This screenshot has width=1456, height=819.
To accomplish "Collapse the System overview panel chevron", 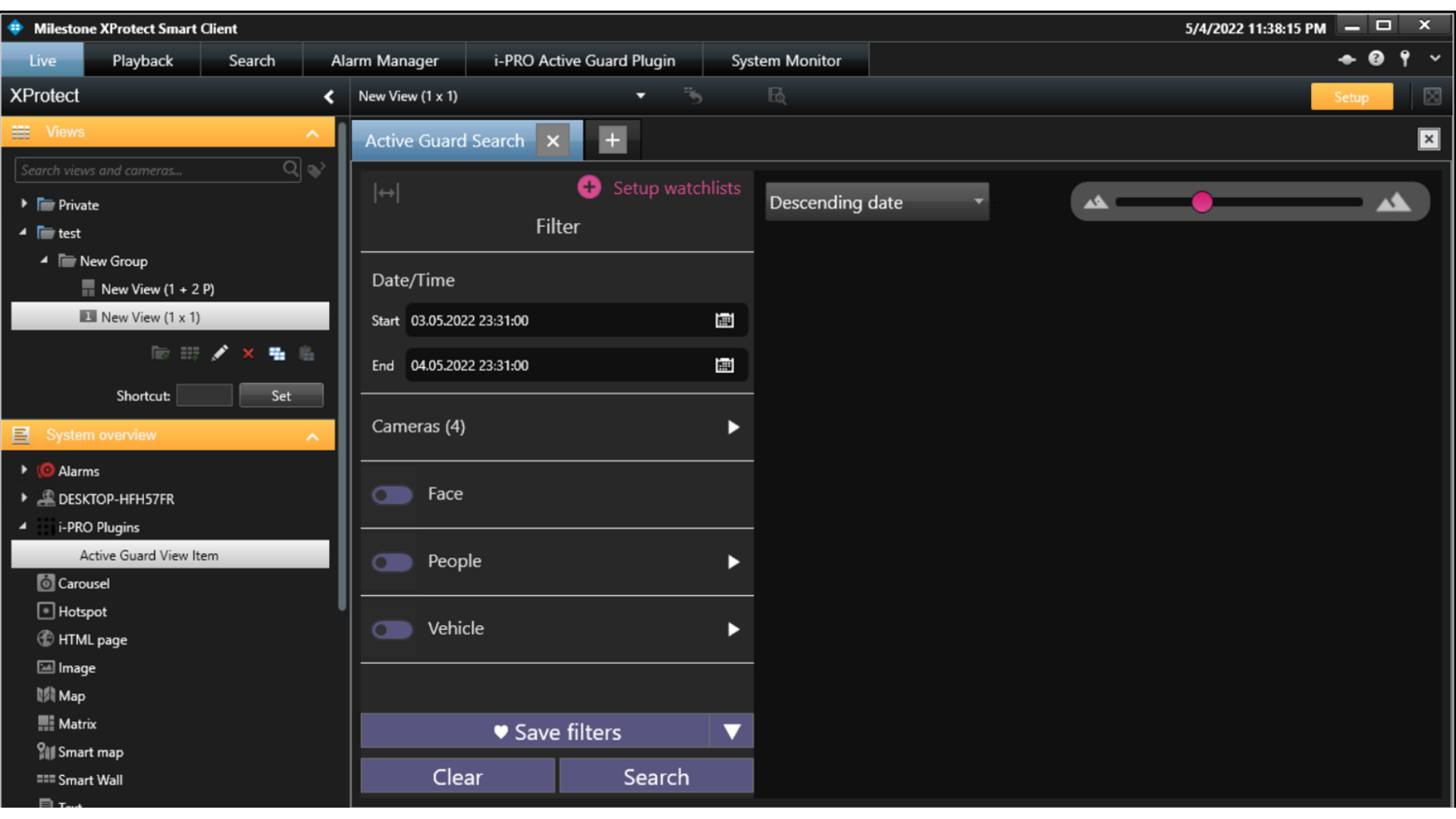I will (312, 436).
